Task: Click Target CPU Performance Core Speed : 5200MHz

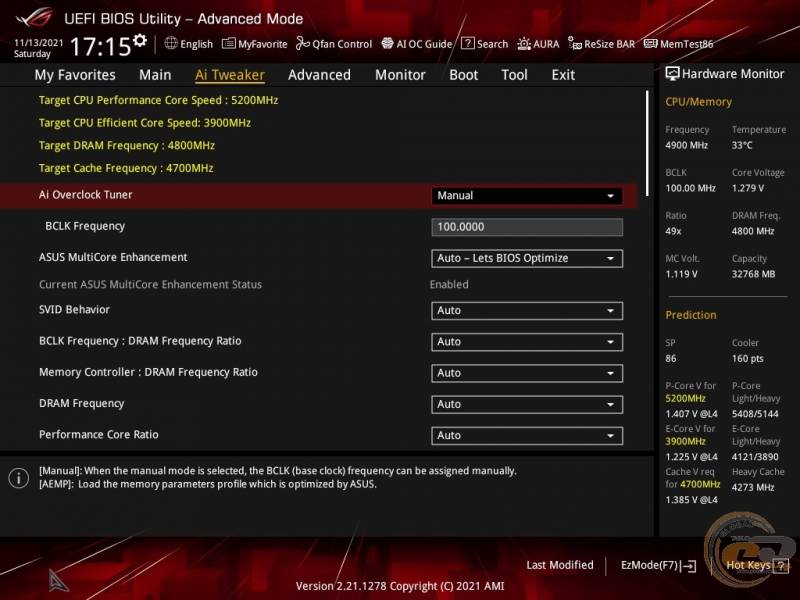Action: click(x=158, y=100)
